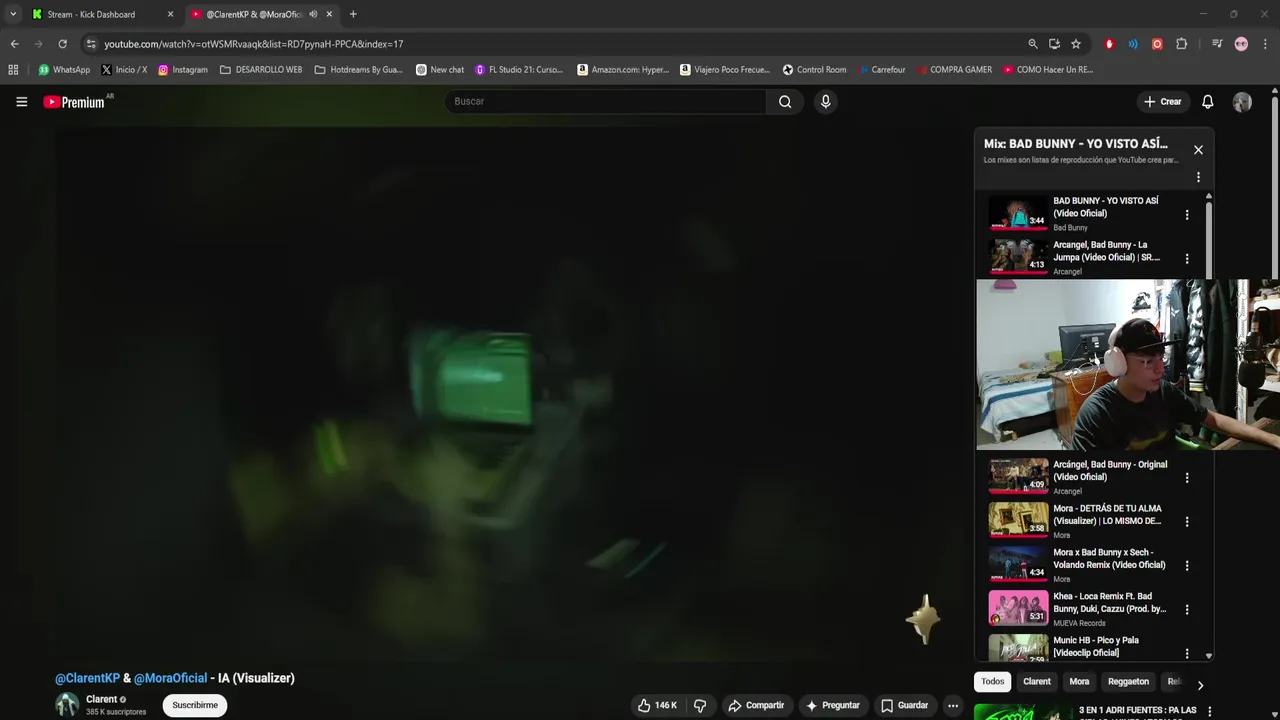Open options for Mora DETRÁS DE TU ALMA
The image size is (1280, 720).
[x=1187, y=521]
